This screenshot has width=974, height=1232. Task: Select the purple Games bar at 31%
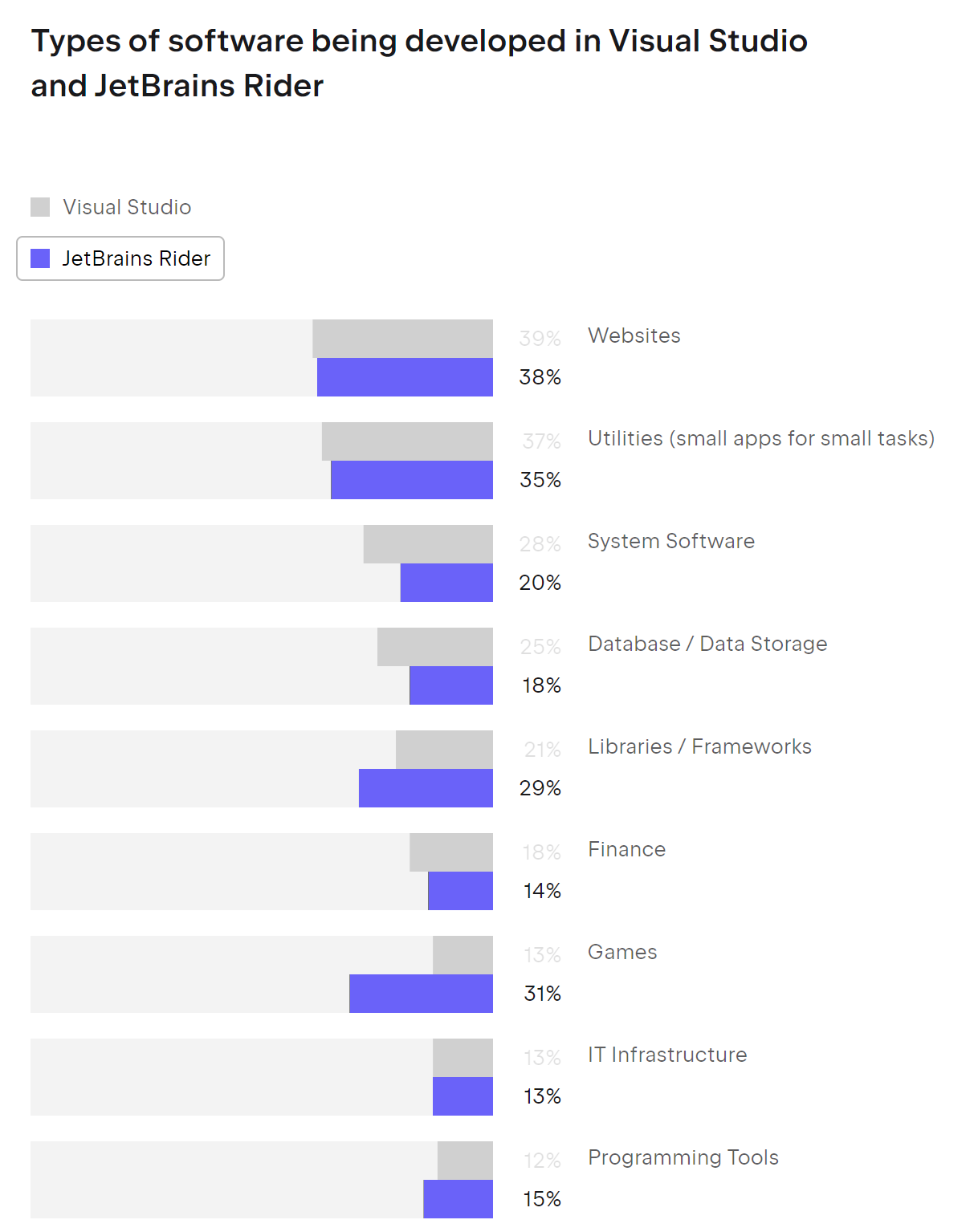tap(421, 994)
